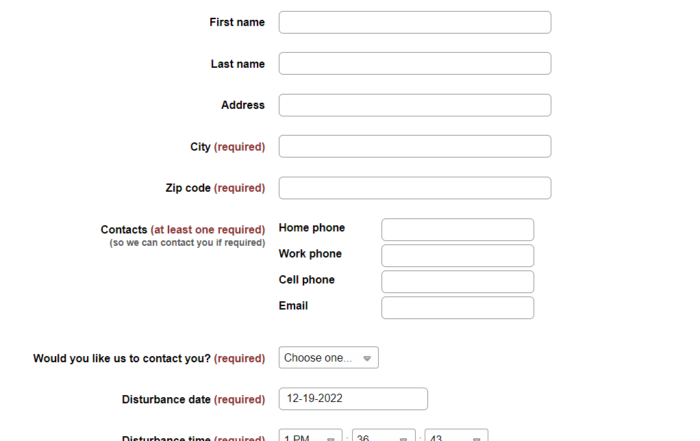Click the 'Zip code (required)' label
This screenshot has height=441, width=700.
[215, 188]
